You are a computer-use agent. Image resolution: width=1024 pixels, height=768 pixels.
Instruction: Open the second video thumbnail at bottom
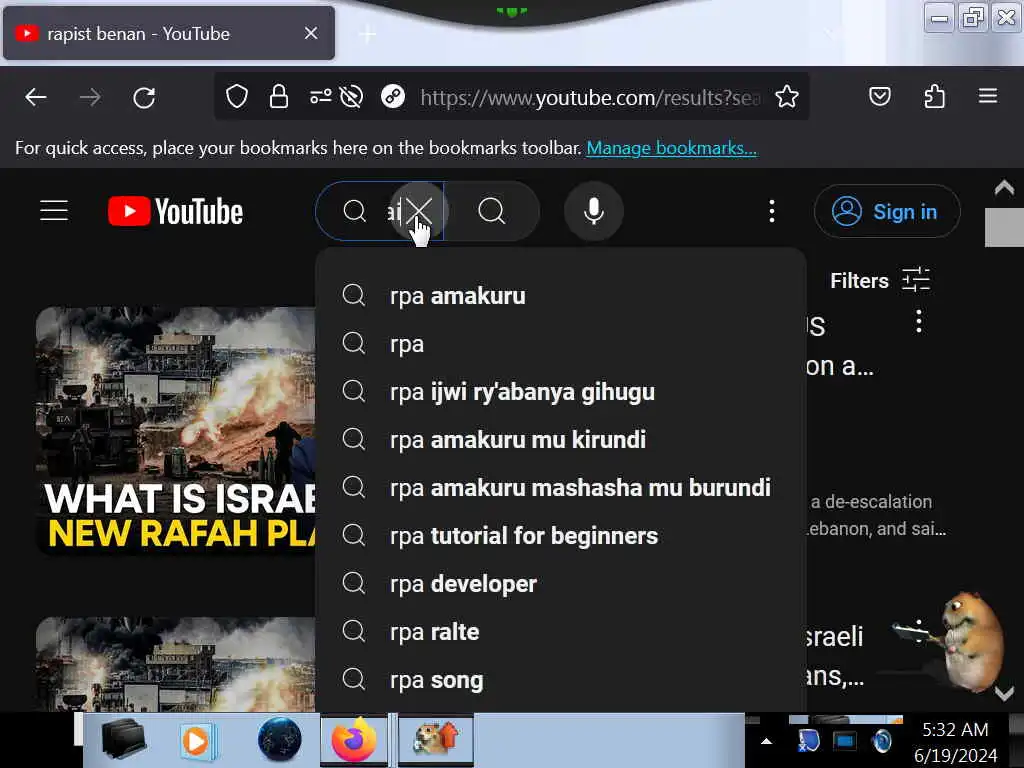pos(176,664)
